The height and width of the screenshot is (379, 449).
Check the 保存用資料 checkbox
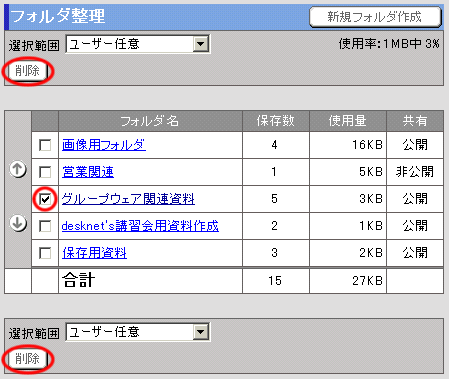(45, 253)
